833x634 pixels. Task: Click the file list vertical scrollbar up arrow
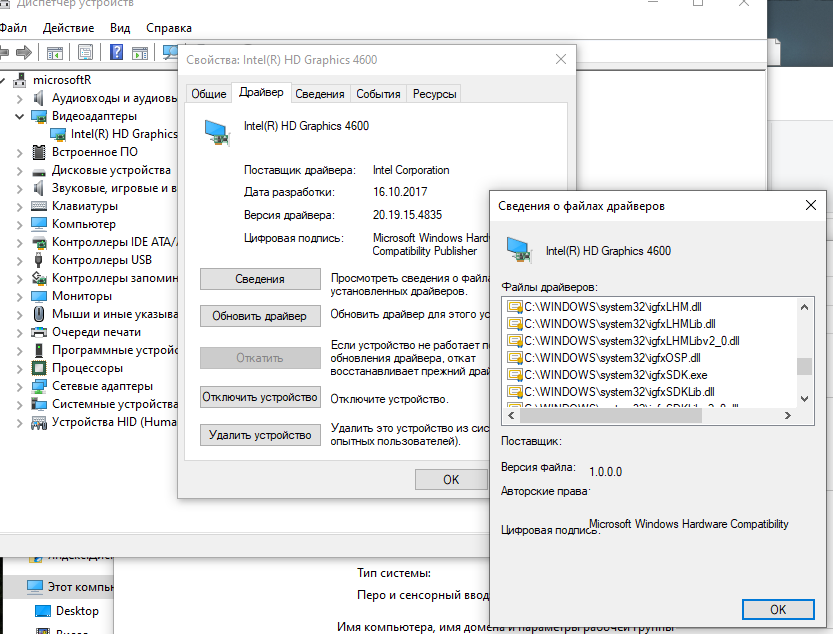[x=804, y=307]
